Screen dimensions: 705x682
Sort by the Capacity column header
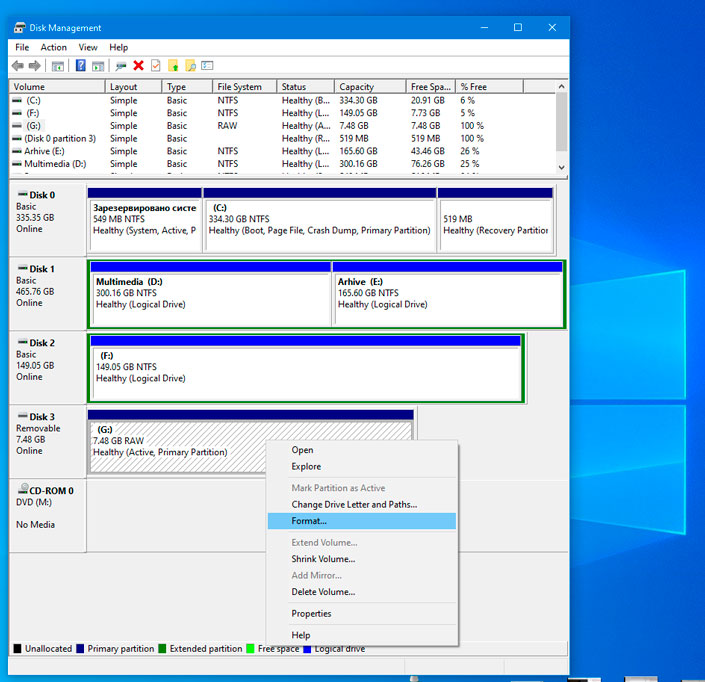(x=370, y=87)
